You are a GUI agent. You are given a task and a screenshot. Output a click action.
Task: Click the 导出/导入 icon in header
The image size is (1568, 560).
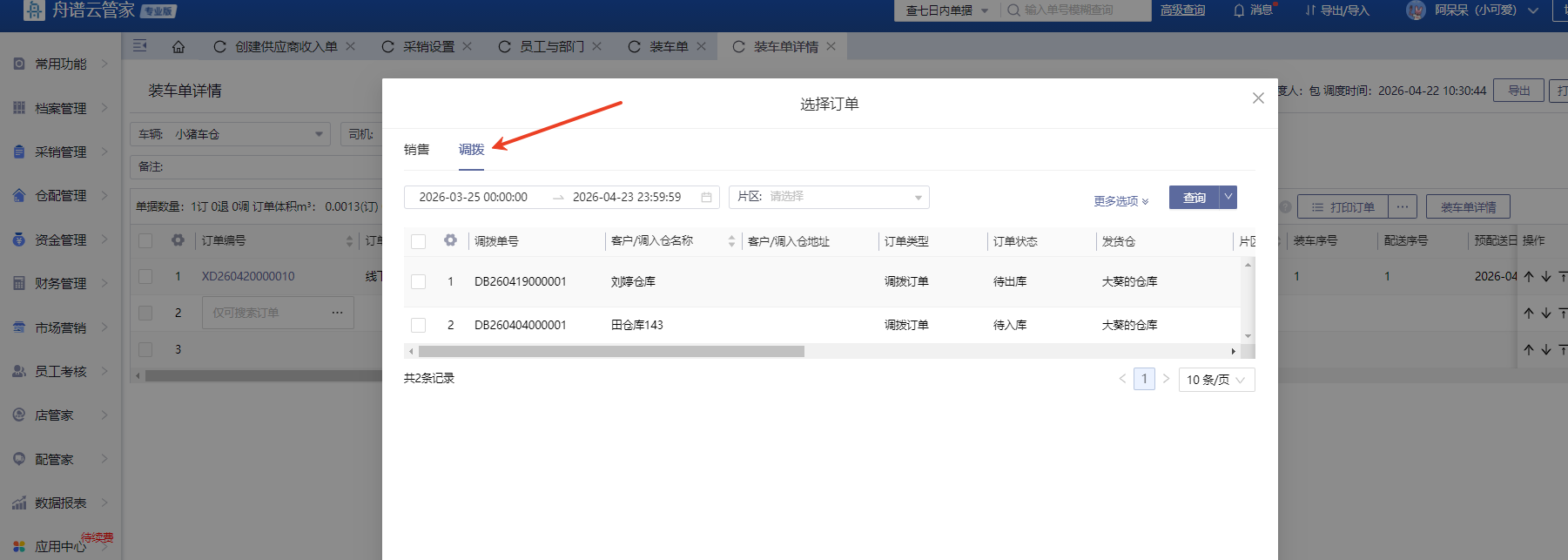coord(1310,10)
